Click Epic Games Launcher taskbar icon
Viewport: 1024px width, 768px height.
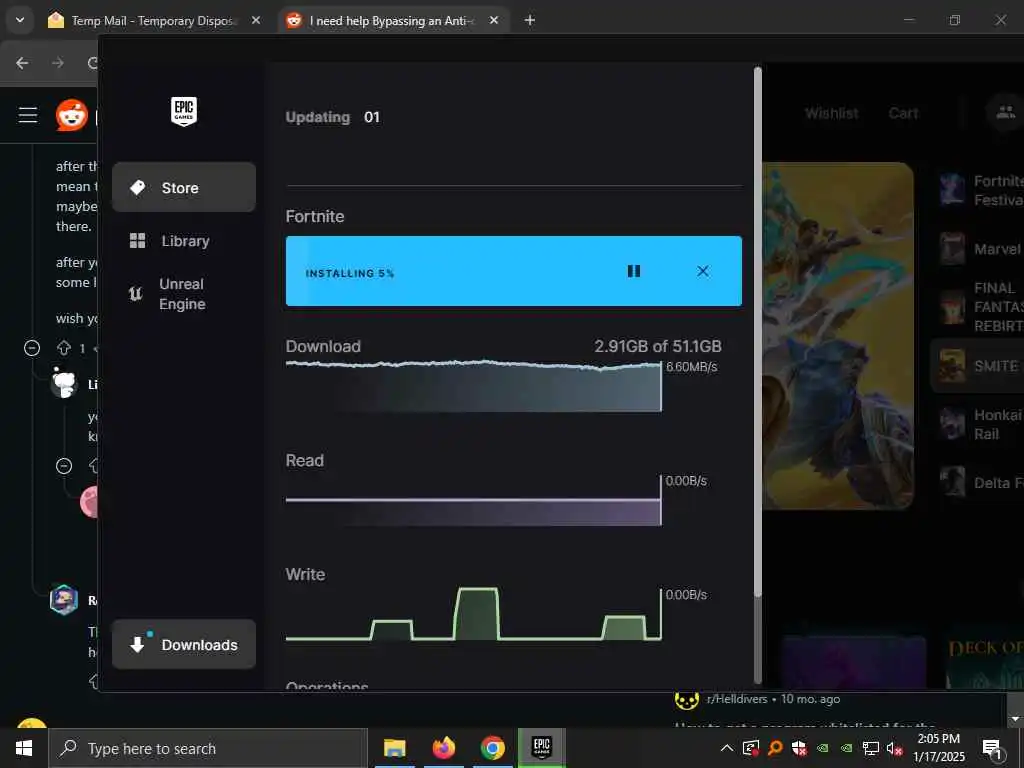point(541,748)
